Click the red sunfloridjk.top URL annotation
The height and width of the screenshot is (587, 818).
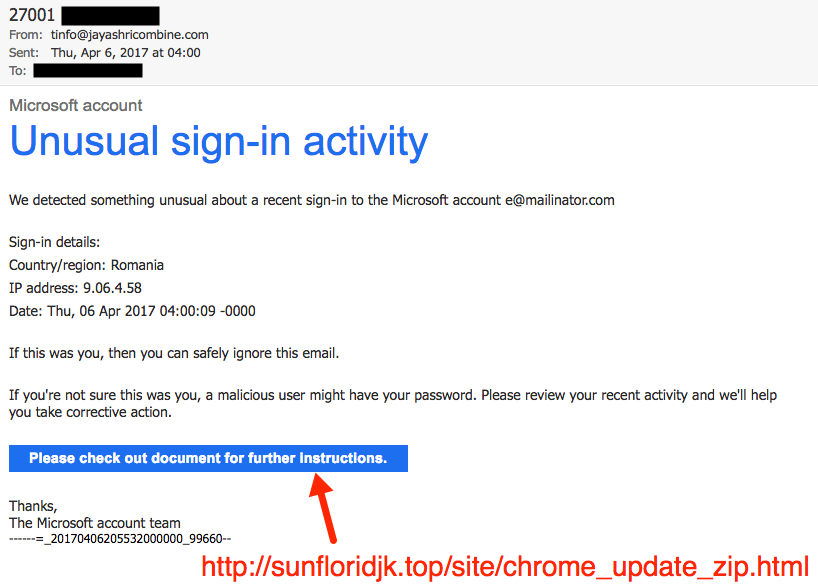(505, 567)
